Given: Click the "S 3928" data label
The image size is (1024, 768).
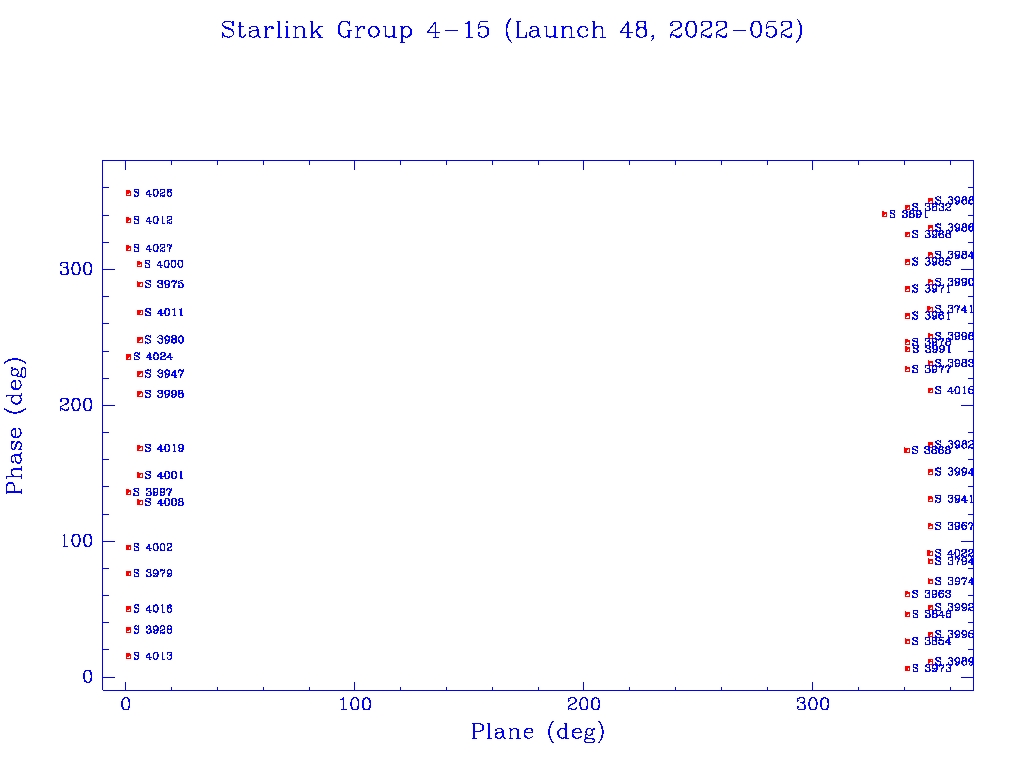Looking at the screenshot, I should (x=153, y=630).
